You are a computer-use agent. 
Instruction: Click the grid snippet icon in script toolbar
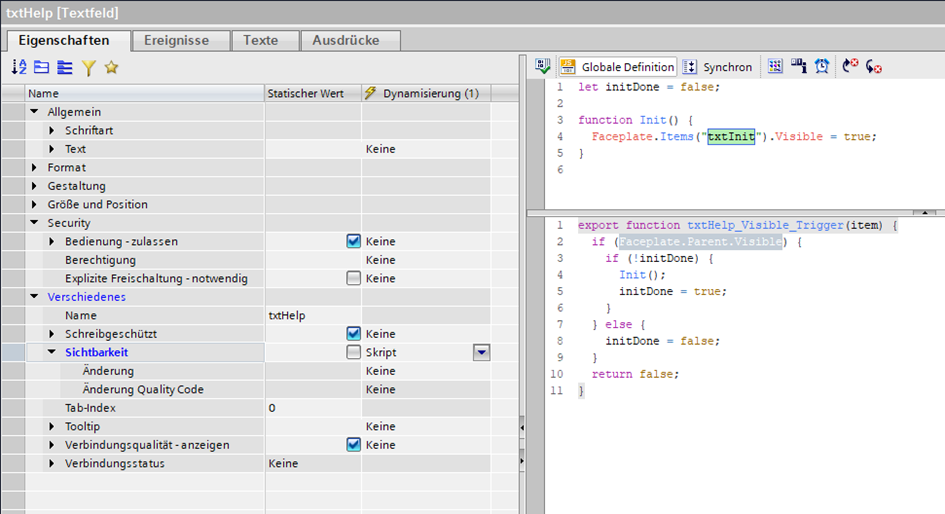point(775,67)
